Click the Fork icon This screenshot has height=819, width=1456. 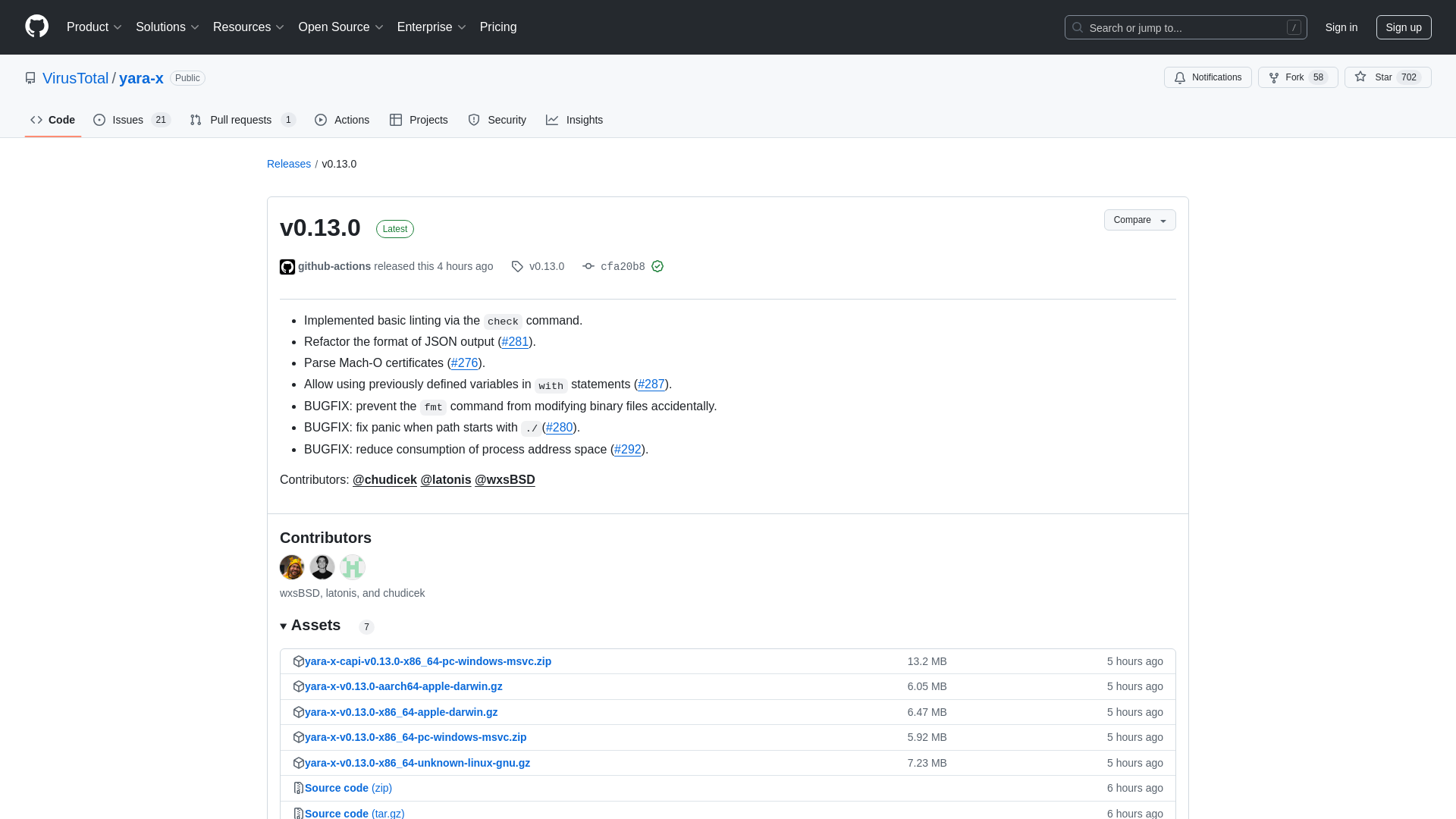coord(1274,77)
